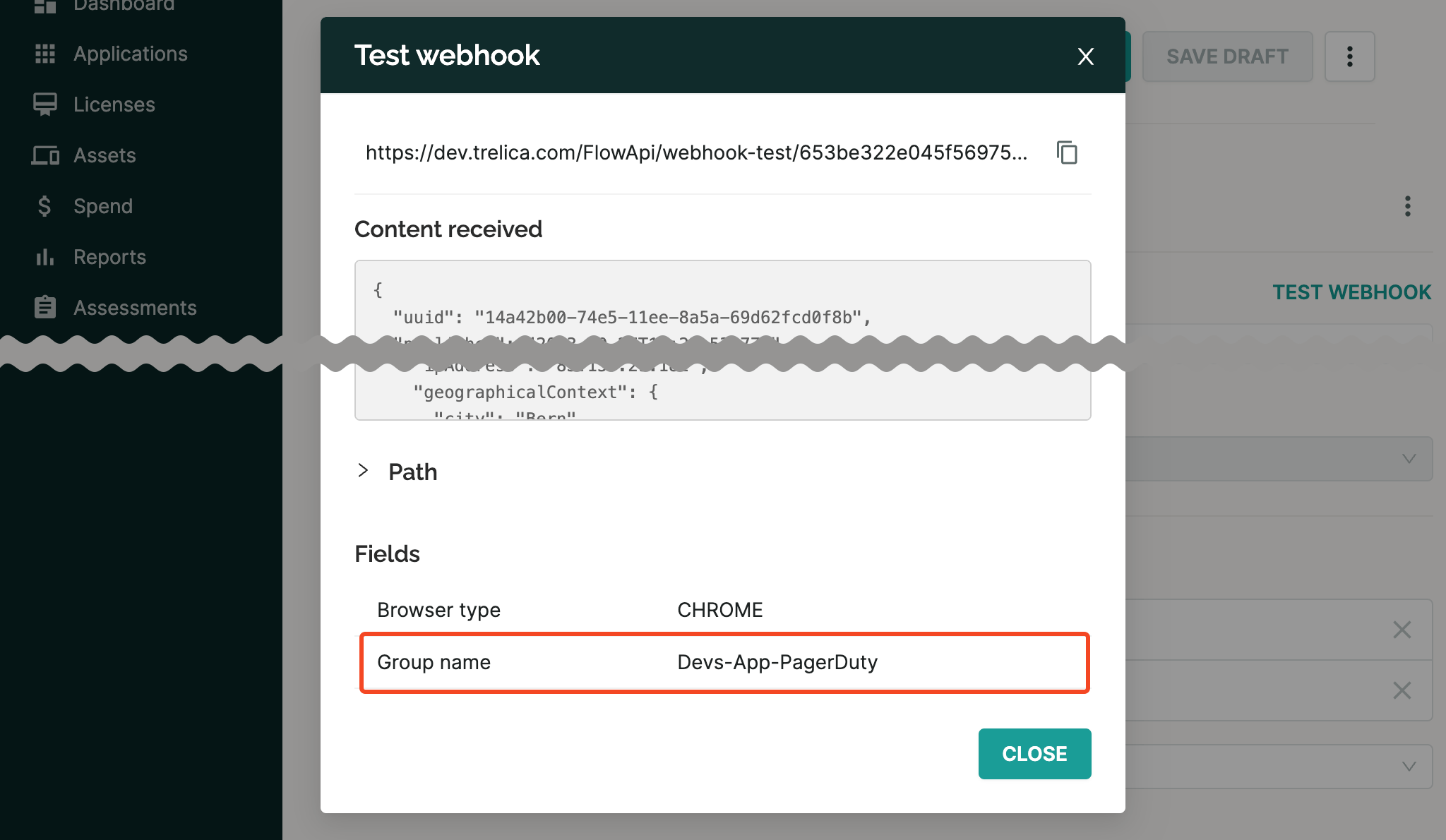Click the Assessments clipboard icon

click(x=45, y=307)
